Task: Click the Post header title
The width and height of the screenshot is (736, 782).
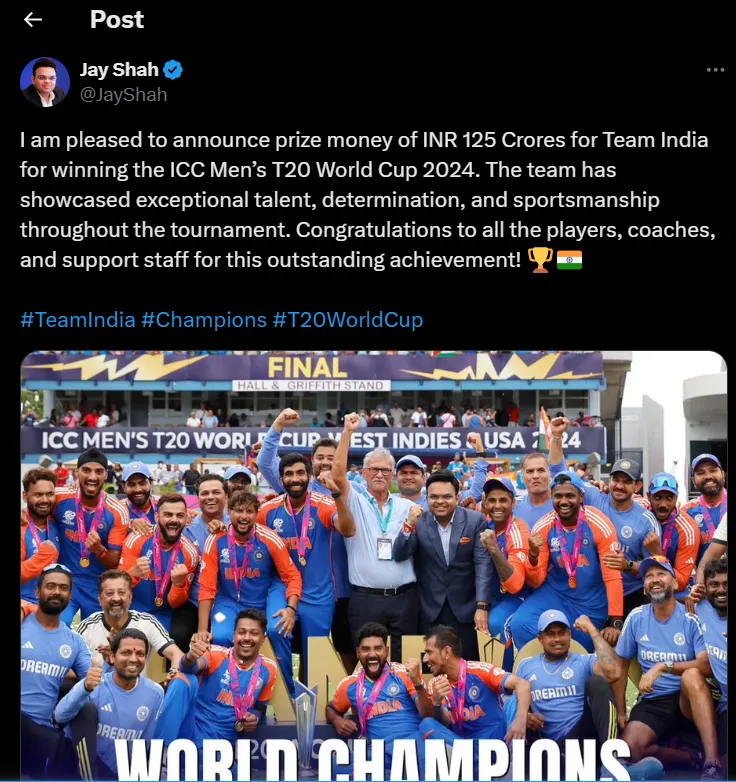Action: [117, 19]
